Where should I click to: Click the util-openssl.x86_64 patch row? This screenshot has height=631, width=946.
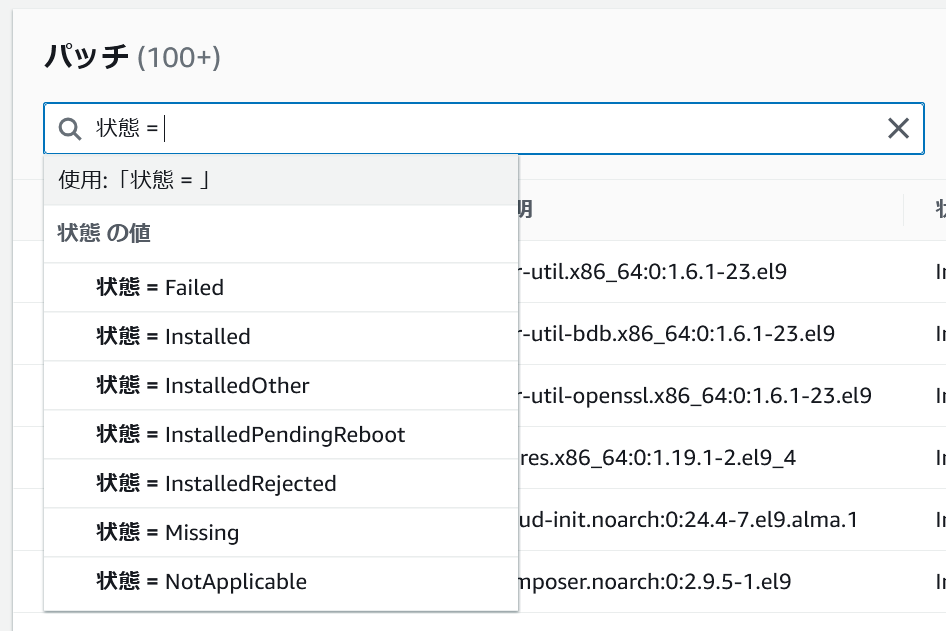pos(696,395)
